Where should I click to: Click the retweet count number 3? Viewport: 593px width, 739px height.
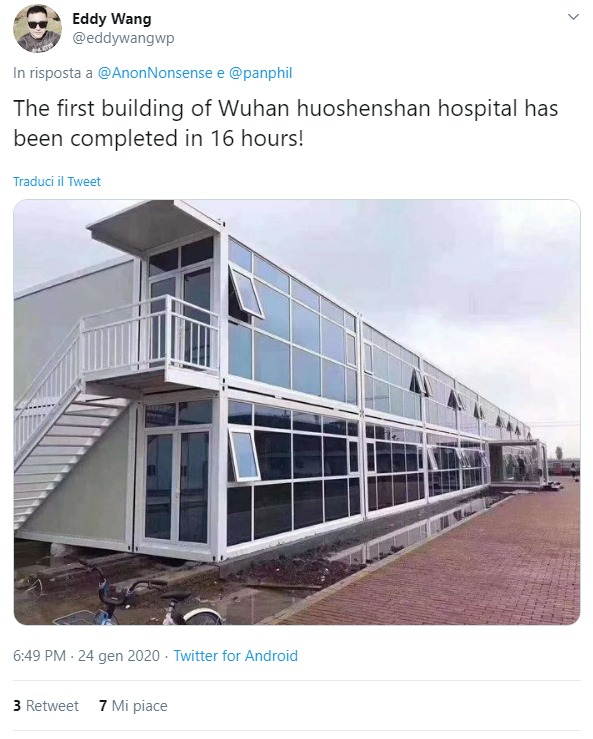[17, 706]
